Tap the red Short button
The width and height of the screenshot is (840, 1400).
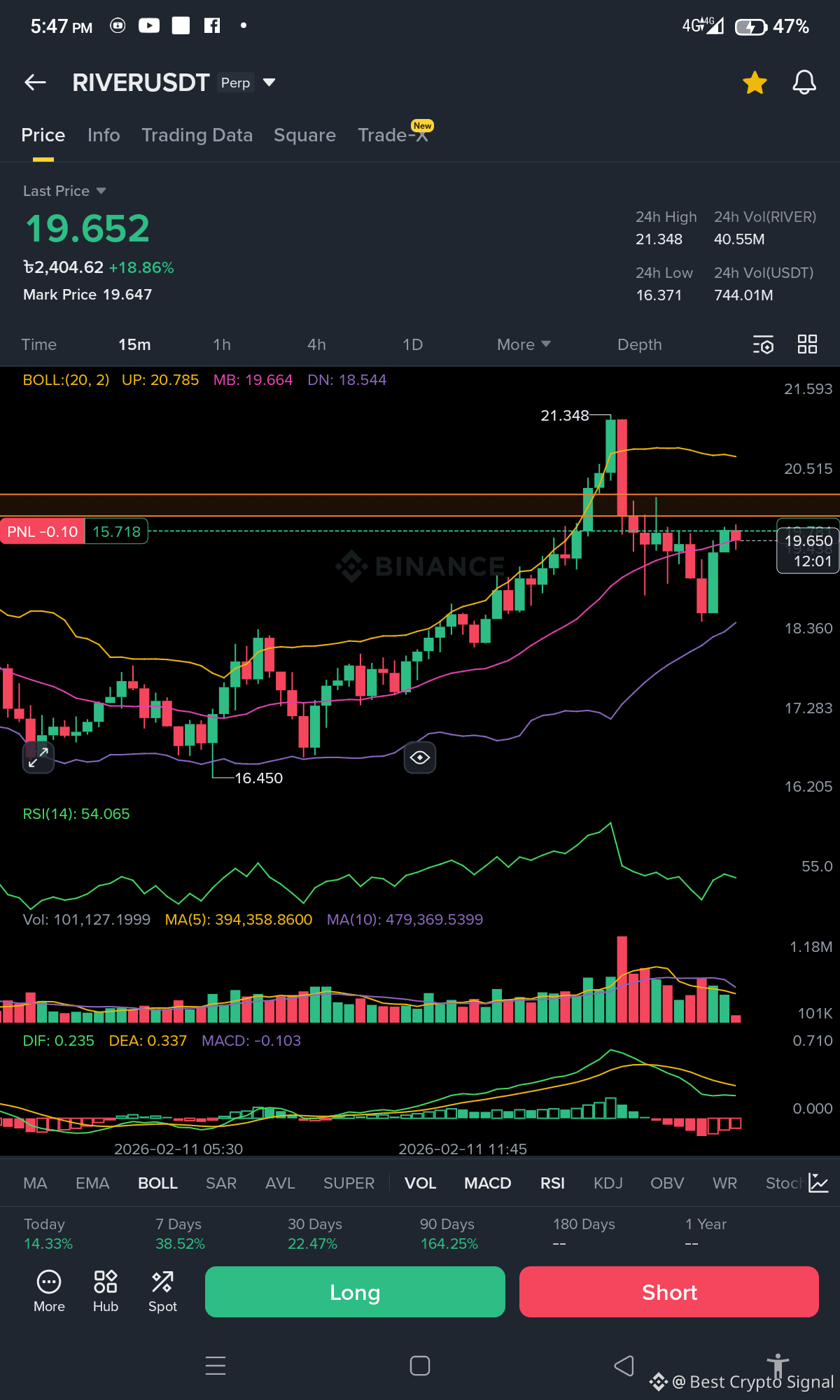[x=669, y=1292]
